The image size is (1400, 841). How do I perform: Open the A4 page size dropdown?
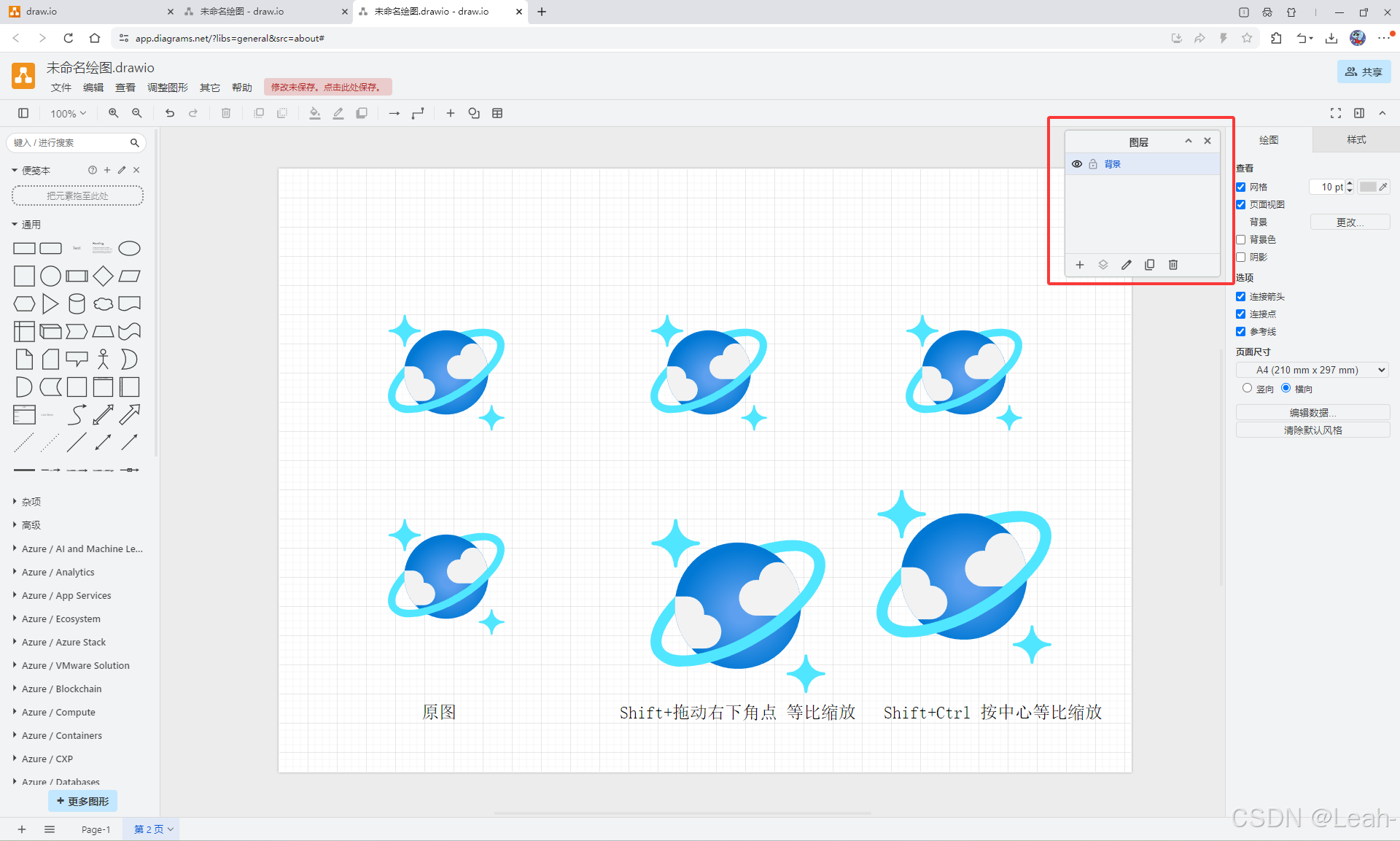[x=1312, y=371]
